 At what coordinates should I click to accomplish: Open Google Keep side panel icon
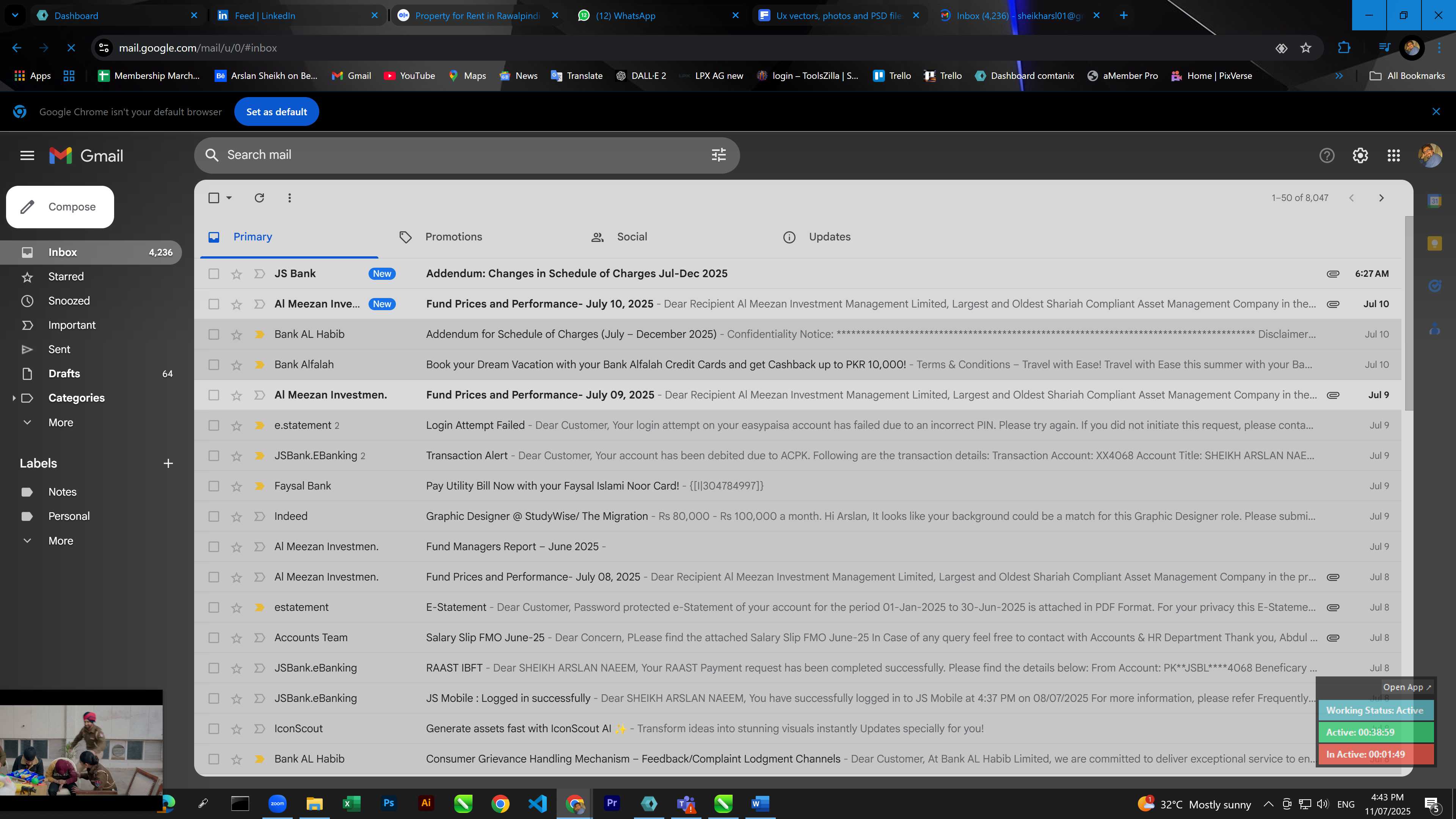point(1434,243)
